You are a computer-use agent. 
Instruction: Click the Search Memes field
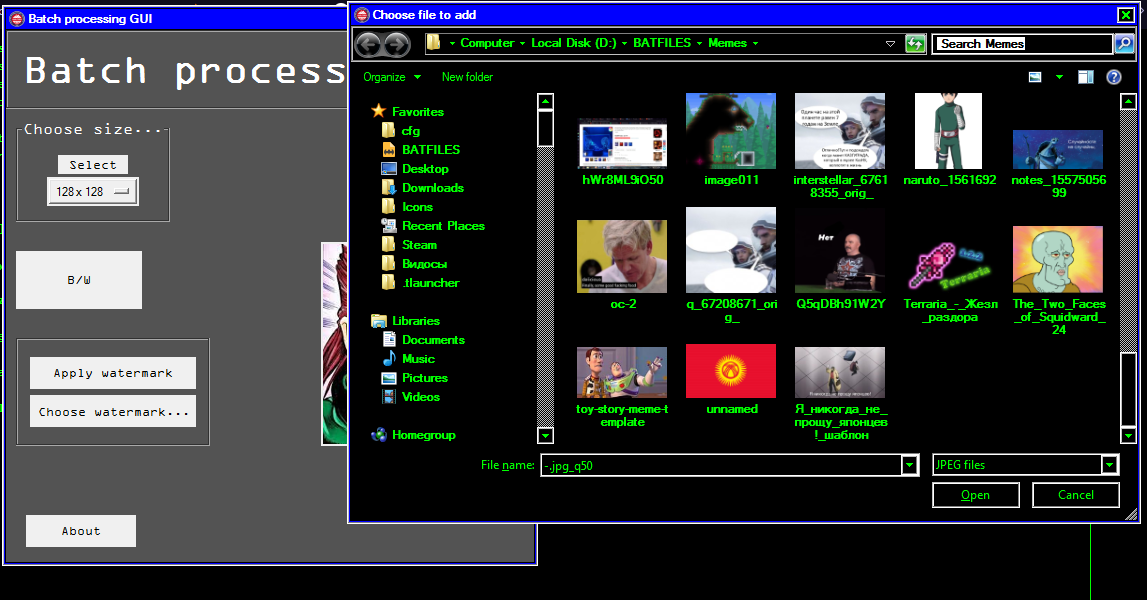pyautogui.click(x=1023, y=44)
